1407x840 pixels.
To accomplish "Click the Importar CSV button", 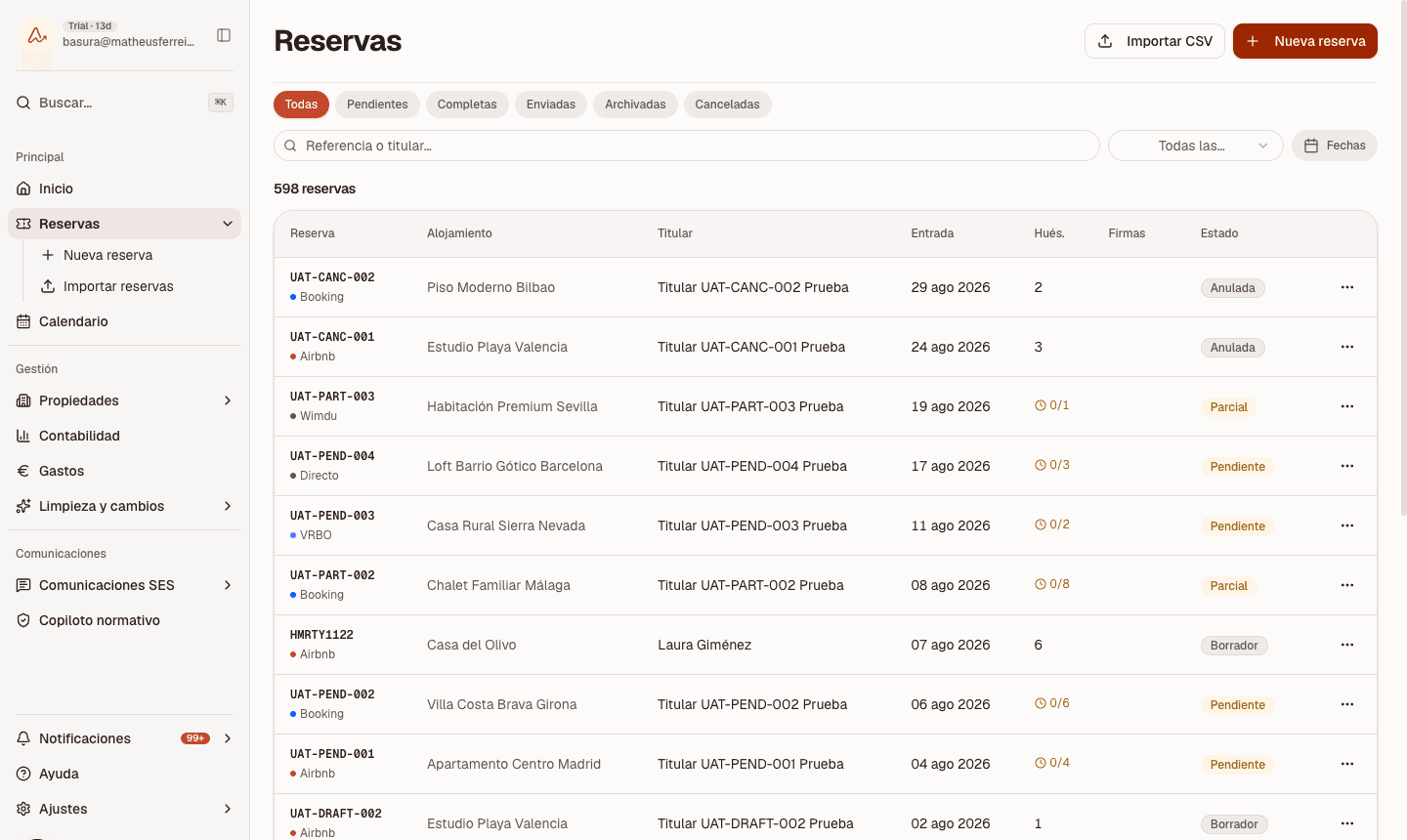I will [x=1155, y=41].
